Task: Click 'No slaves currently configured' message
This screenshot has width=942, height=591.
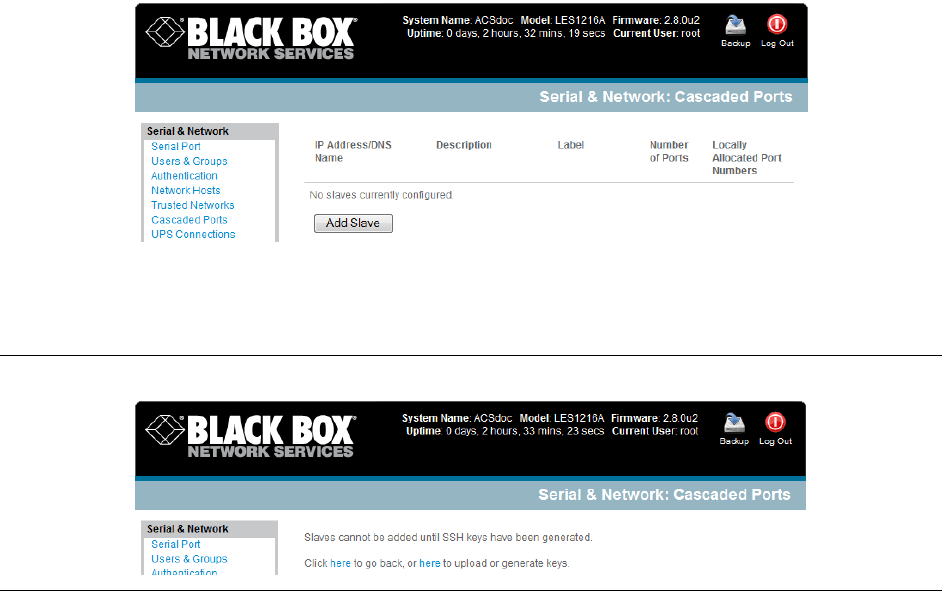Action: pos(381,195)
